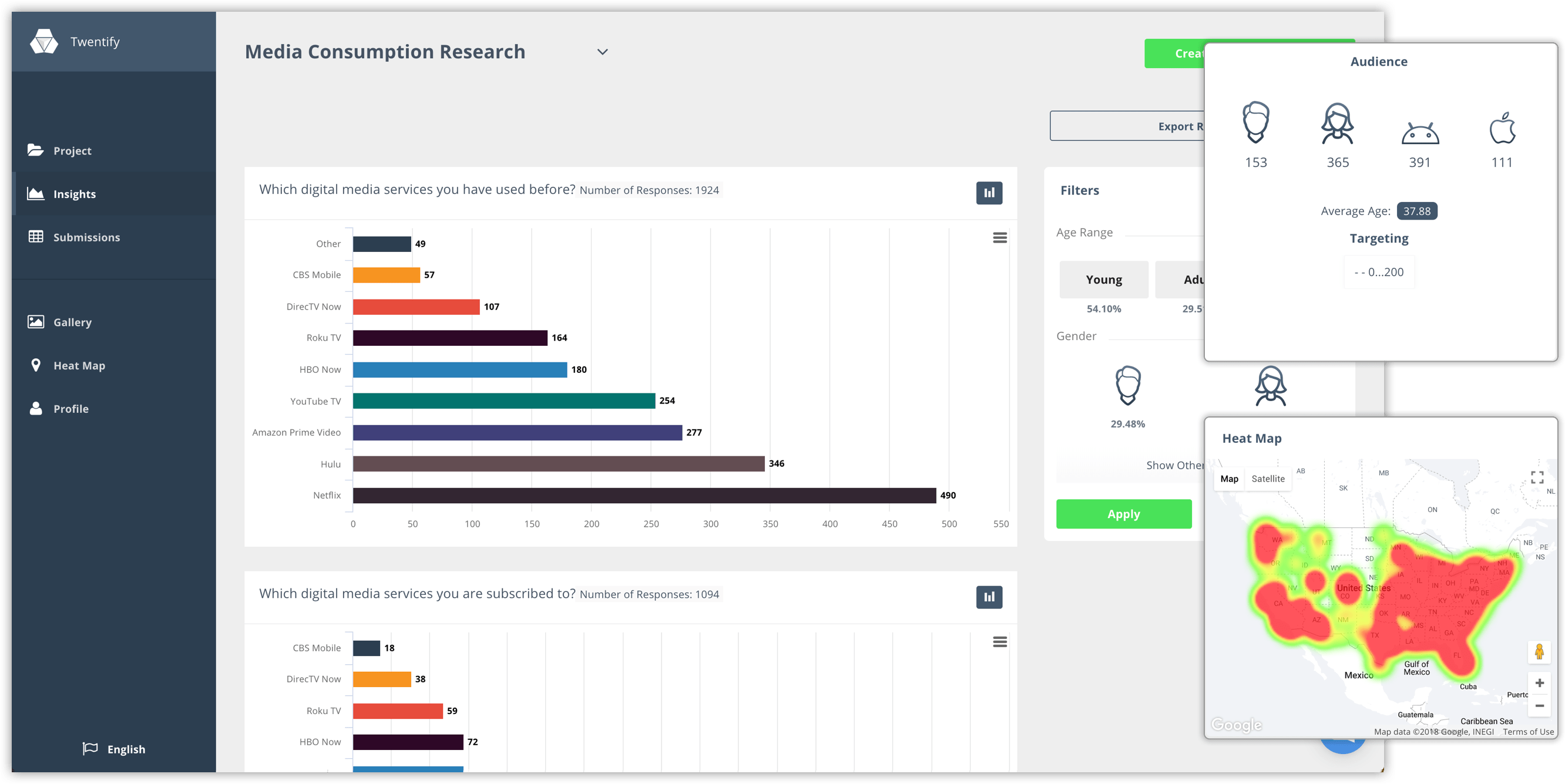The image size is (1565, 784).
Task: Switch chart type for 'subscribed to' question
Action: point(989,596)
